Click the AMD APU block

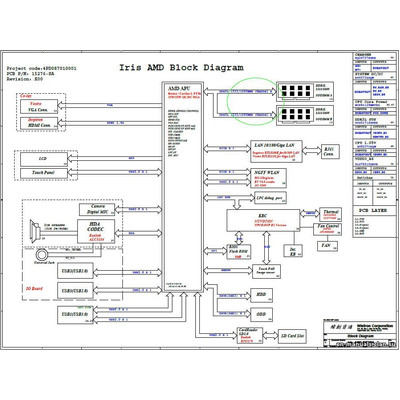click(x=182, y=187)
